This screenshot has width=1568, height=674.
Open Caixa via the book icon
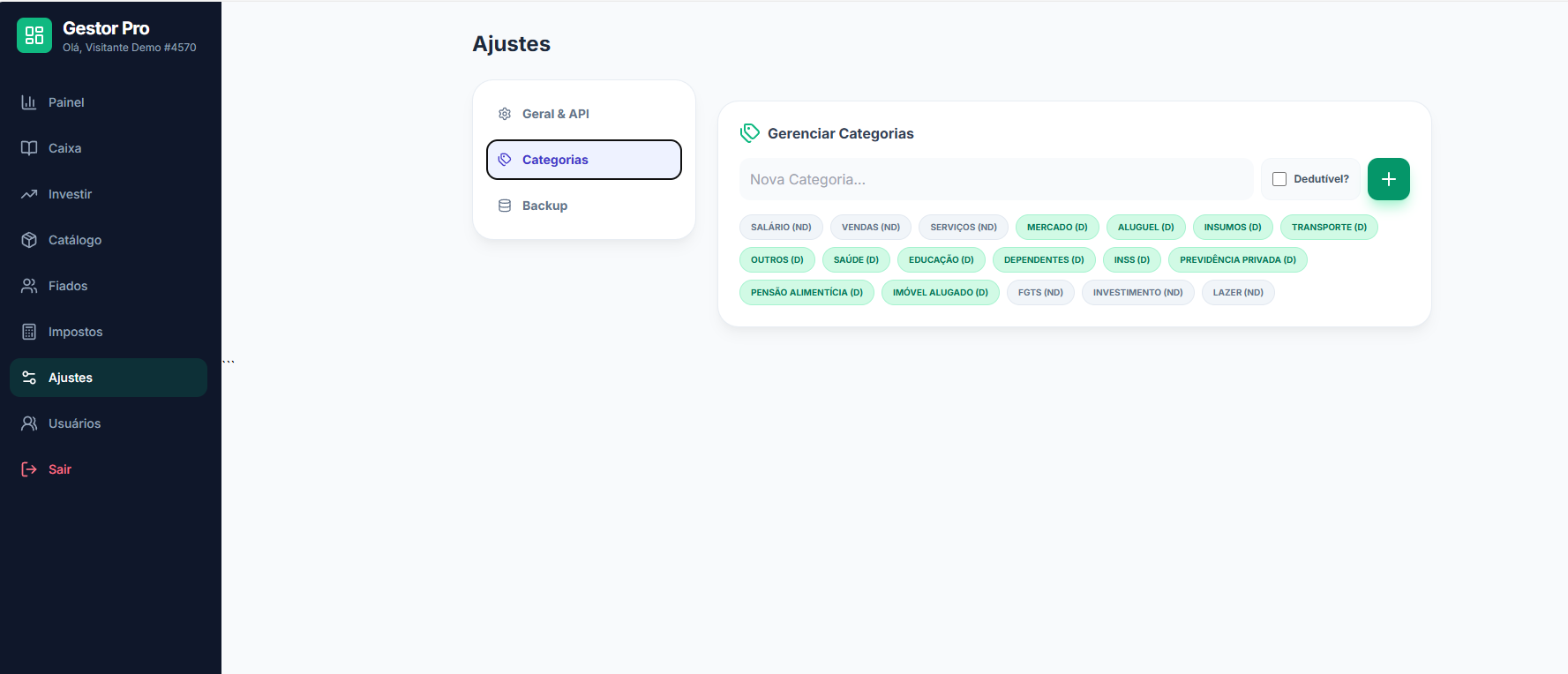(29, 148)
